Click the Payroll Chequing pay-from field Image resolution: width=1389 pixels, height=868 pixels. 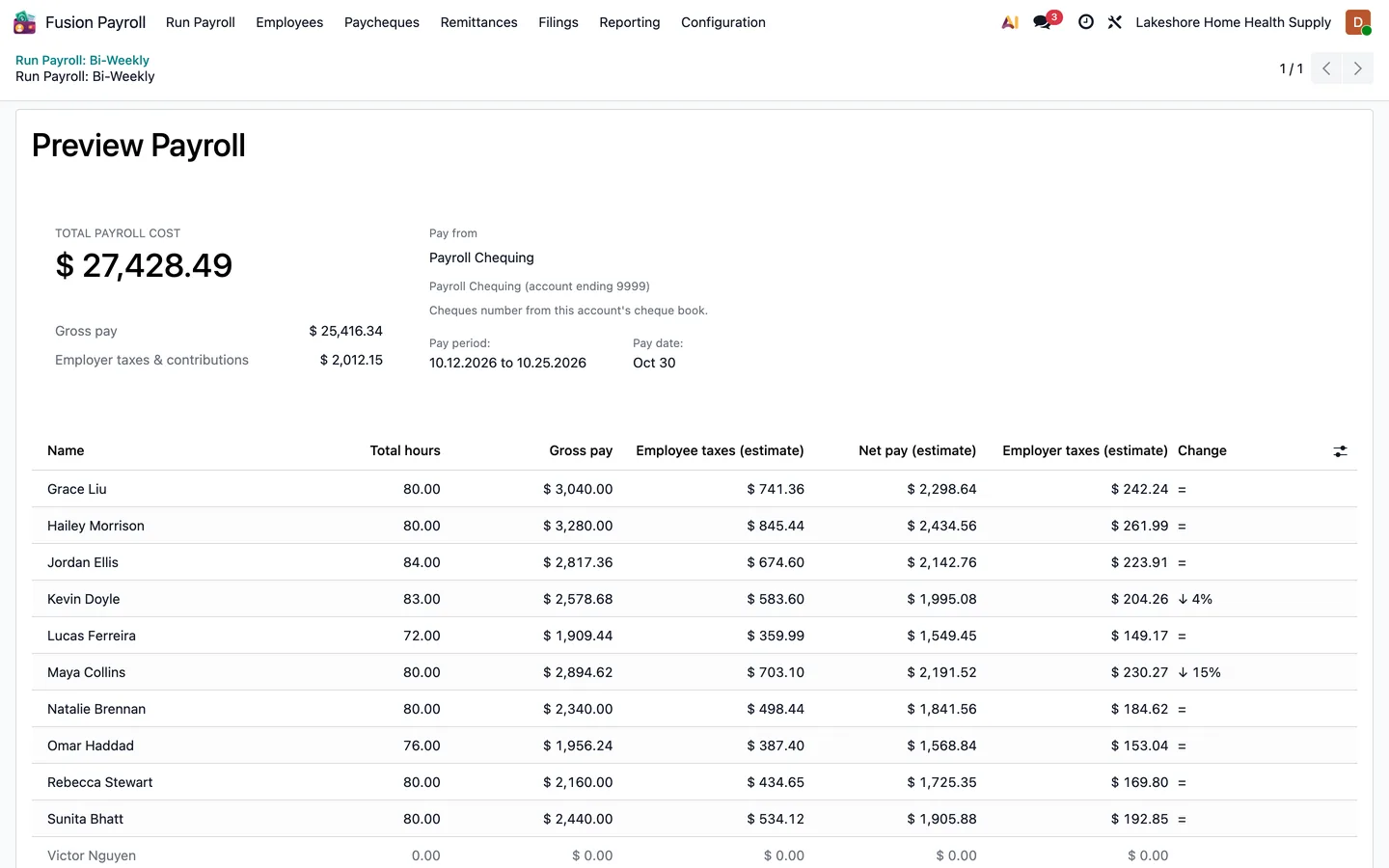coord(481,258)
